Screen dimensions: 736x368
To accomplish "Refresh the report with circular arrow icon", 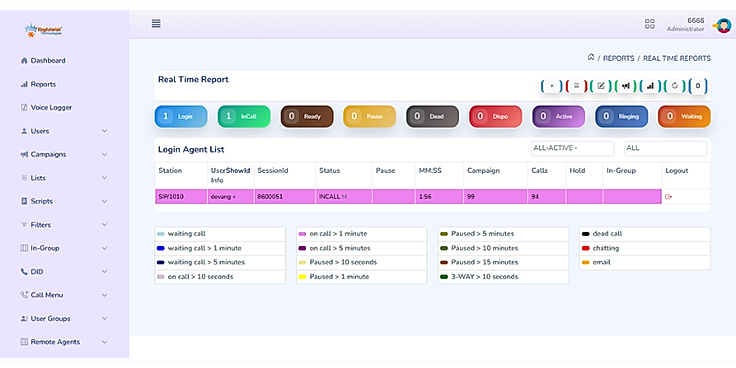I will (675, 86).
